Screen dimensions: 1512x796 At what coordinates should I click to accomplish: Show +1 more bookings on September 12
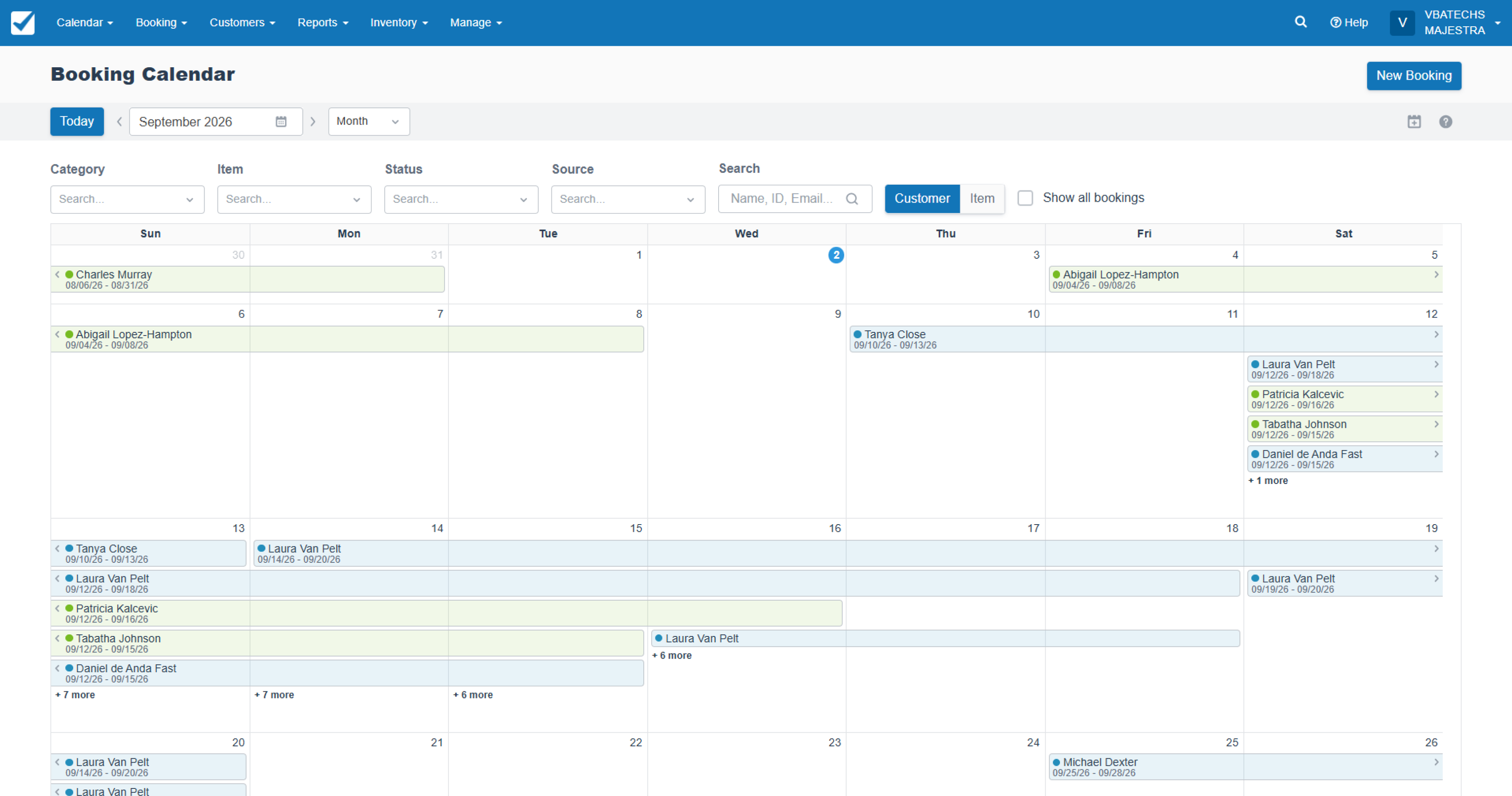1268,480
